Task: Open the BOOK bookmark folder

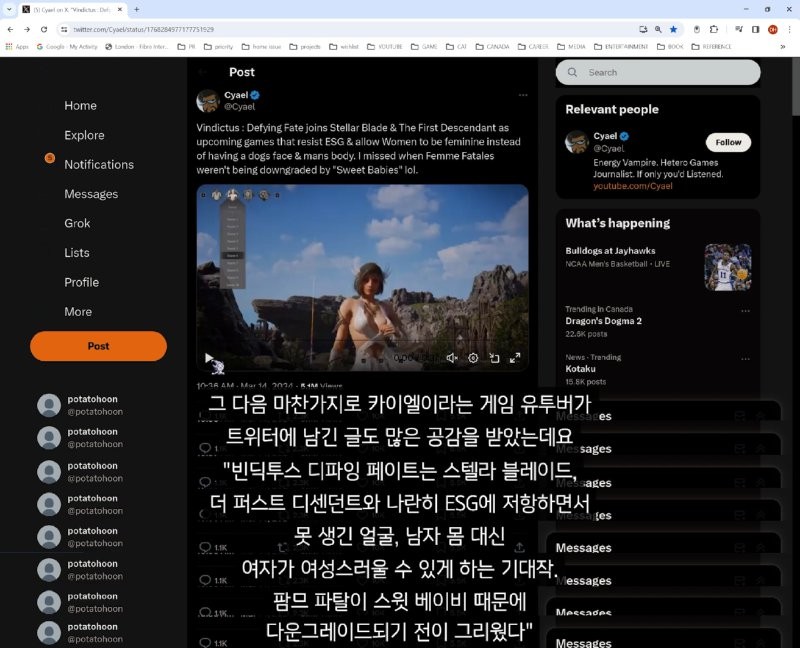Action: (670, 46)
